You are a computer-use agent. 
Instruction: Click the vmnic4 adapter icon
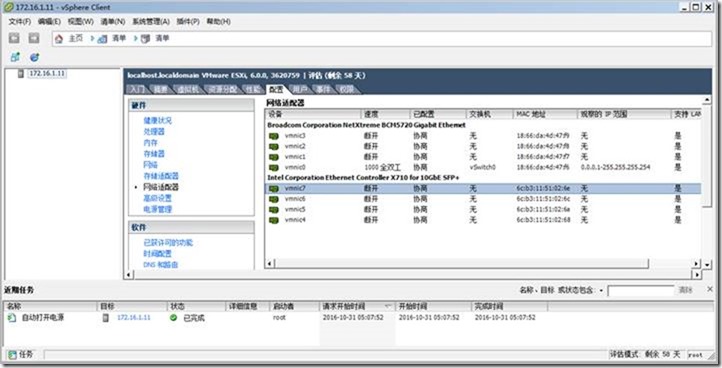click(274, 220)
